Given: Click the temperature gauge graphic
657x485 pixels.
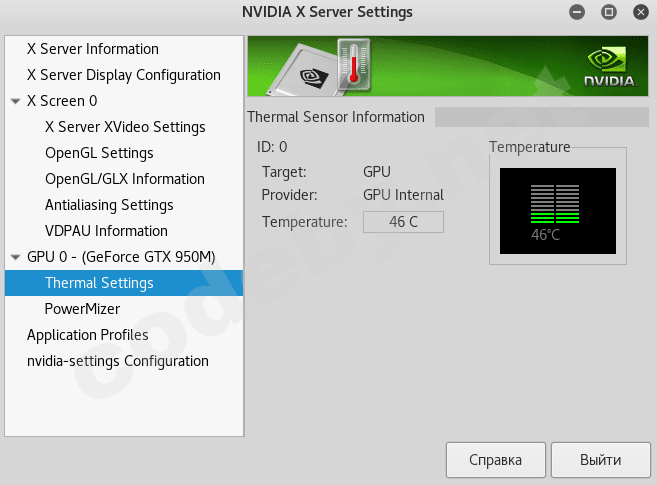Looking at the screenshot, I should coord(558,208).
